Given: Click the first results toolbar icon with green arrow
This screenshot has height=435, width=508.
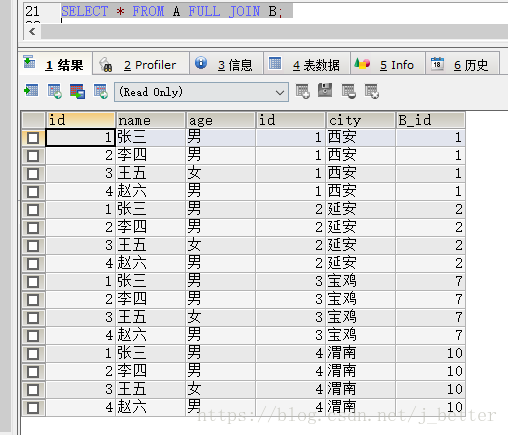Looking at the screenshot, I should tap(31, 91).
